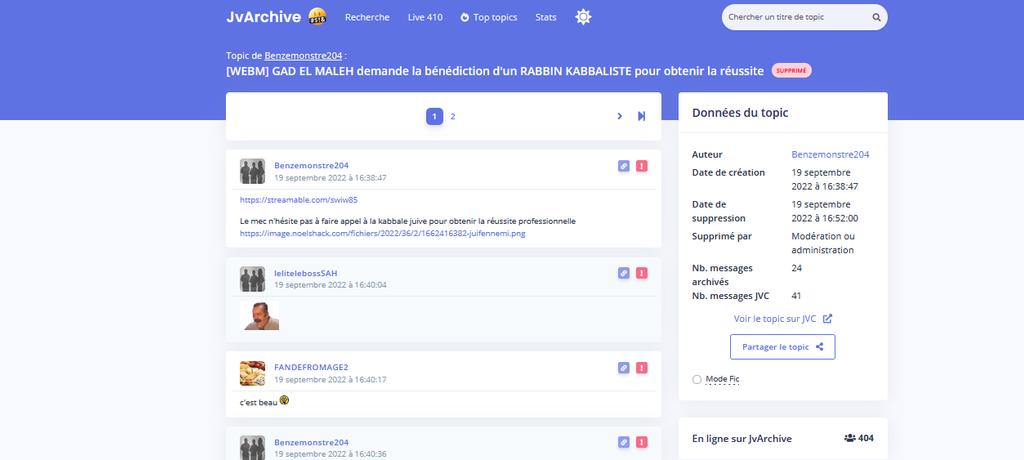Viewport: 1024px width, 460px height.
Task: Open the Recherche menu item
Action: click(x=367, y=17)
